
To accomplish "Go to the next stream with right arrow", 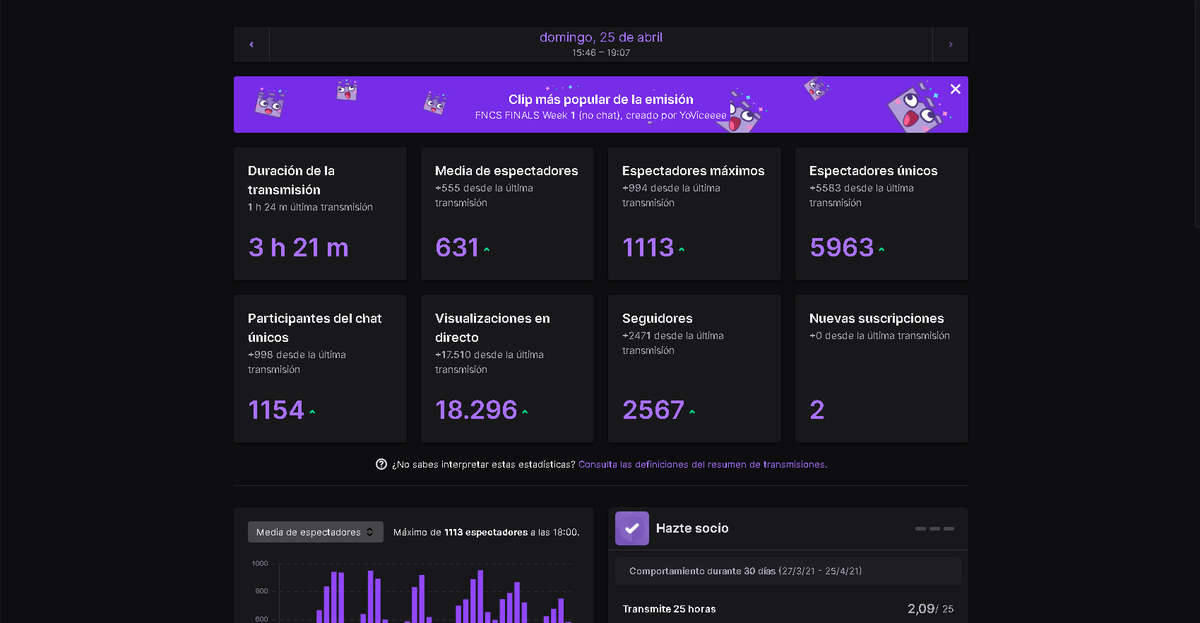I will [950, 44].
